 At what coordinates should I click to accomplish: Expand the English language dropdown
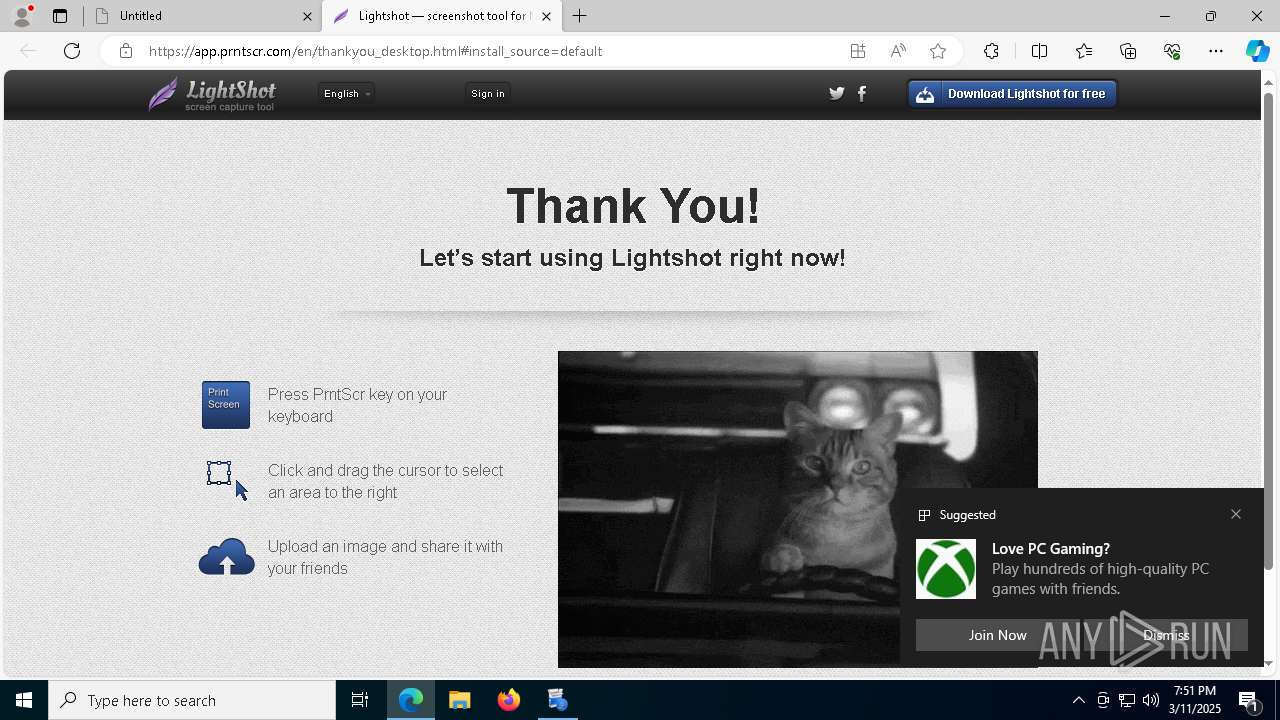point(346,93)
